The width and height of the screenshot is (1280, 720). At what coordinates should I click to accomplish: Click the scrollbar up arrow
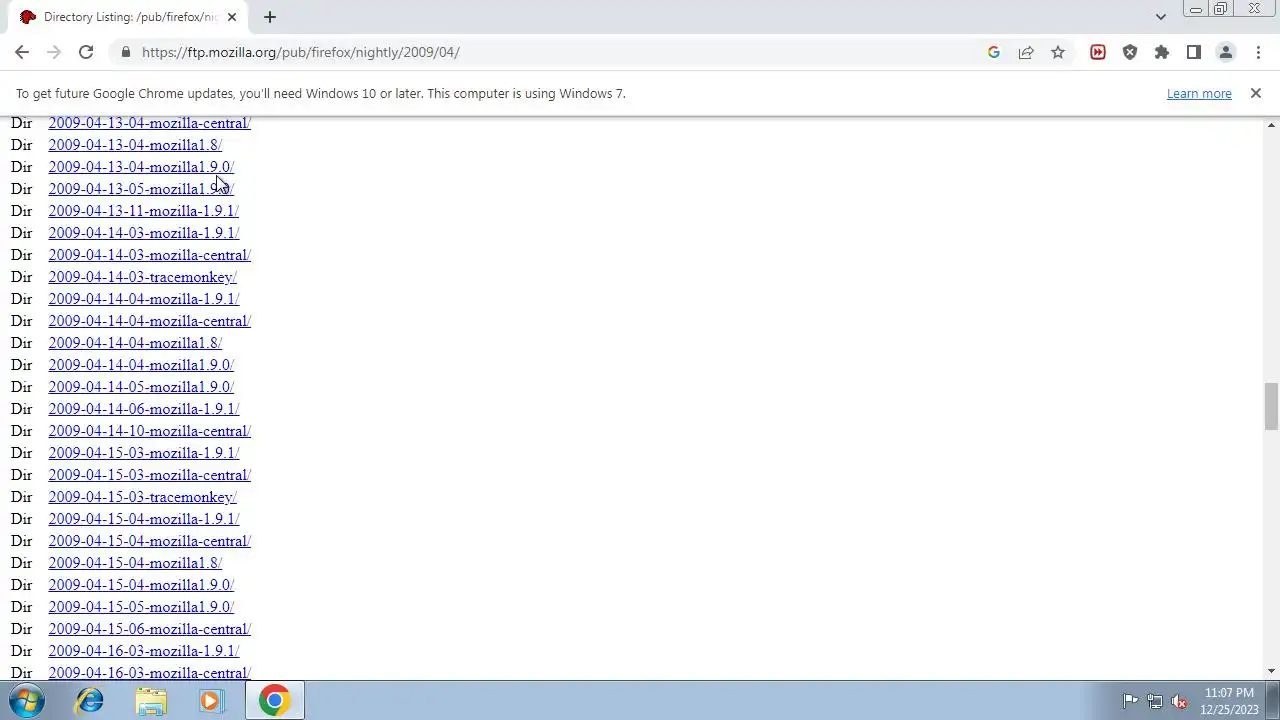coord(1271,125)
